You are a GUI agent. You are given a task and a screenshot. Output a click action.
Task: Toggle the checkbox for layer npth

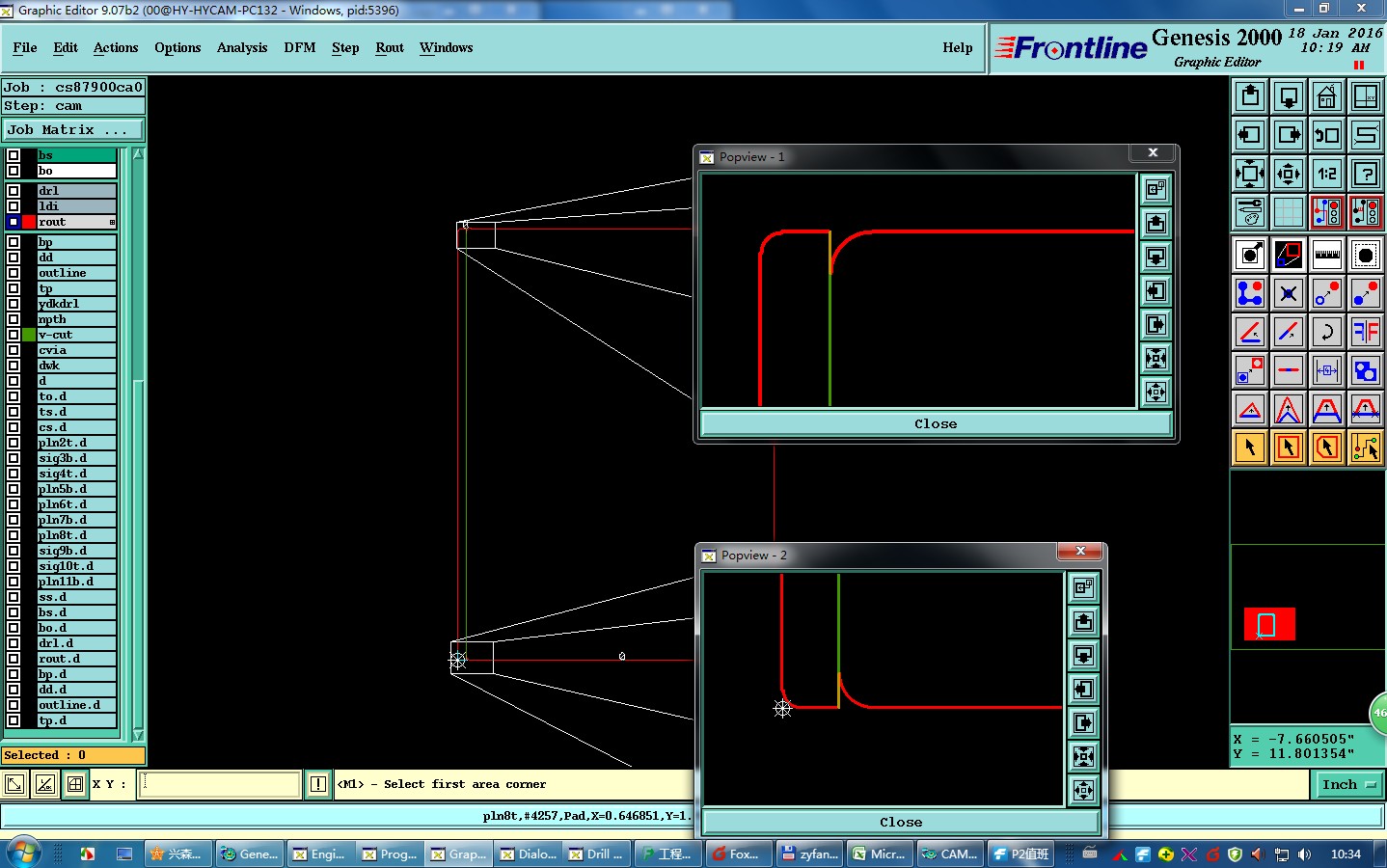(14, 319)
